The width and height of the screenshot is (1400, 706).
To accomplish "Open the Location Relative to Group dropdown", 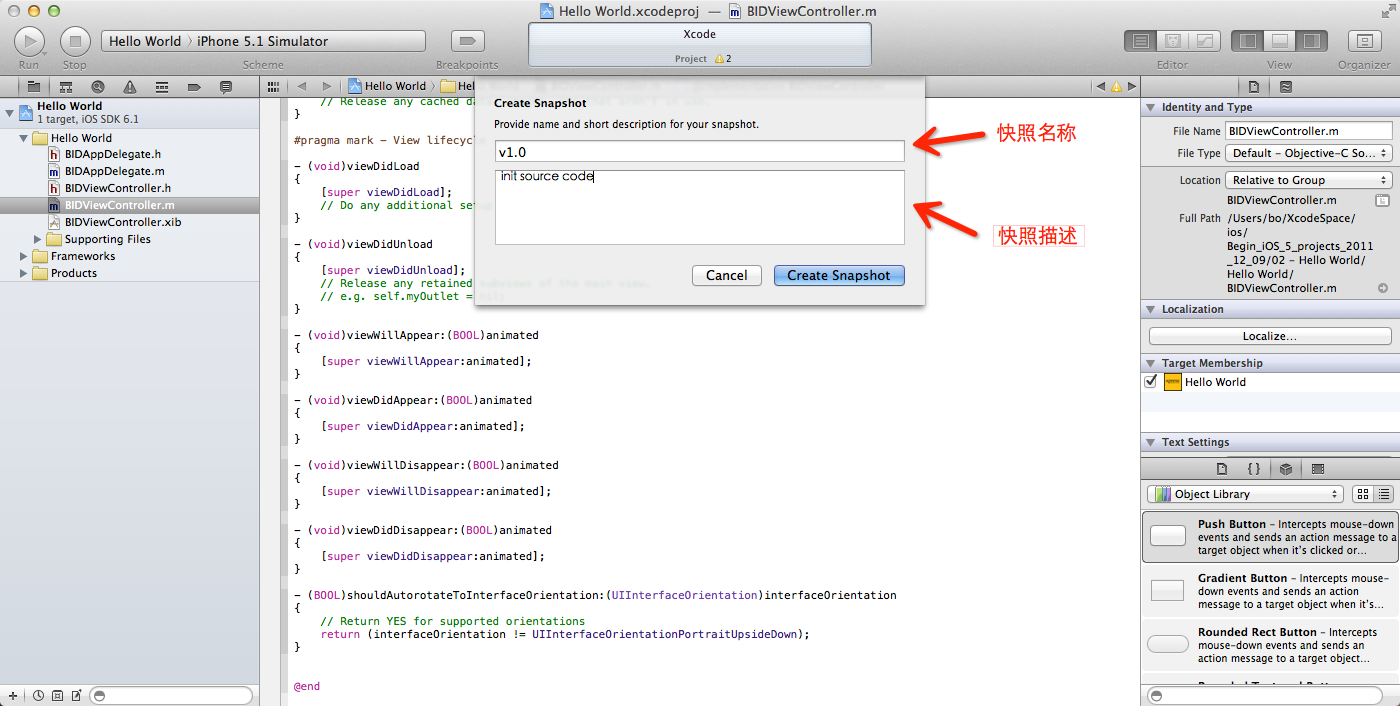I will 1309,180.
